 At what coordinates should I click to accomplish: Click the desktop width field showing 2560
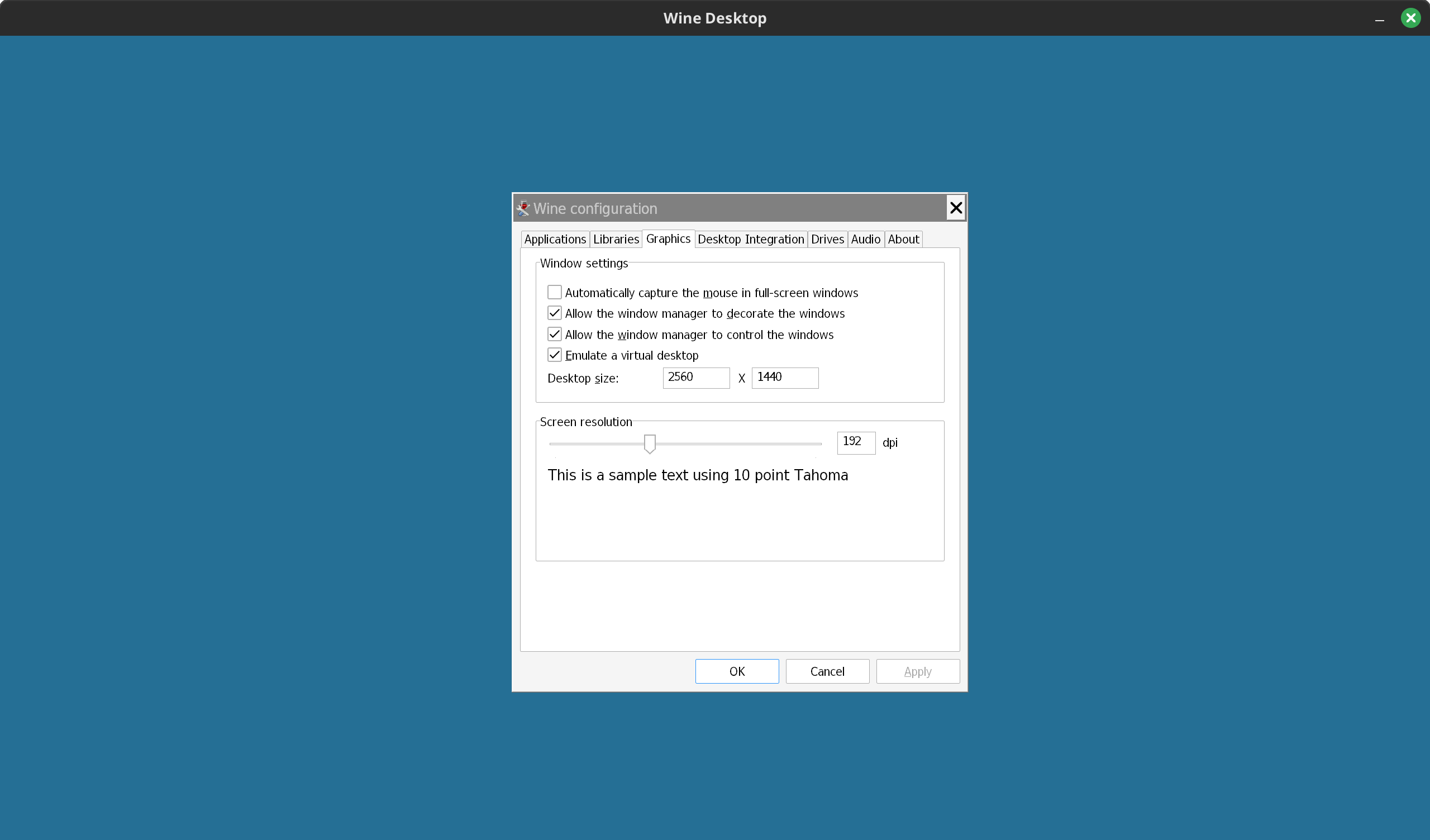coord(695,378)
